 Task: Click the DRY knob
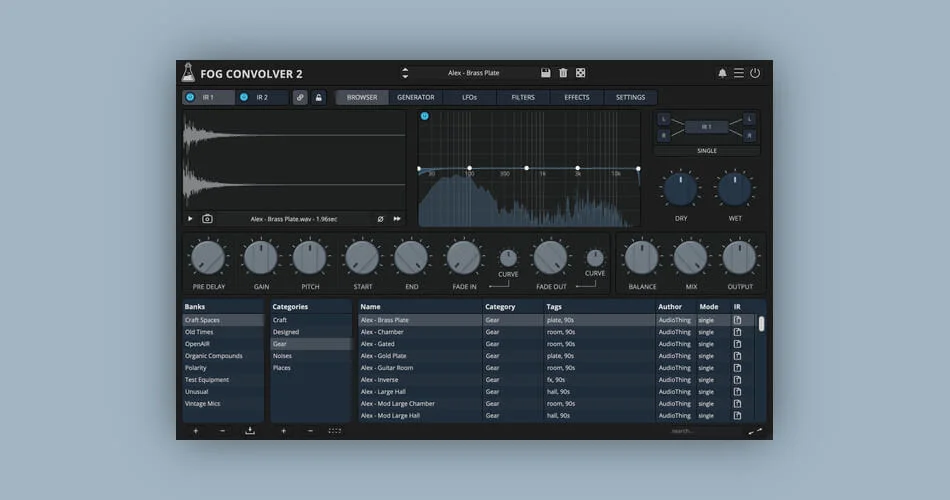click(x=680, y=188)
